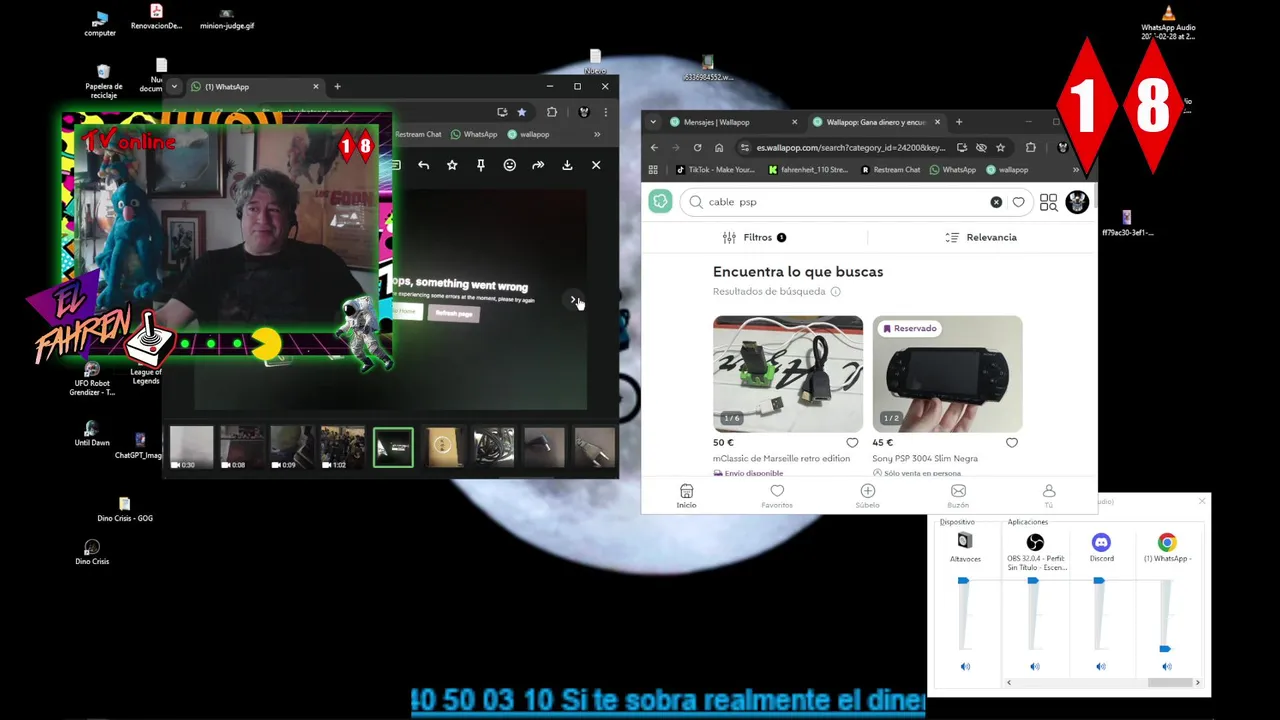1280x720 pixels.
Task: Open Wallapop category browse icon
Action: [x=1048, y=202]
